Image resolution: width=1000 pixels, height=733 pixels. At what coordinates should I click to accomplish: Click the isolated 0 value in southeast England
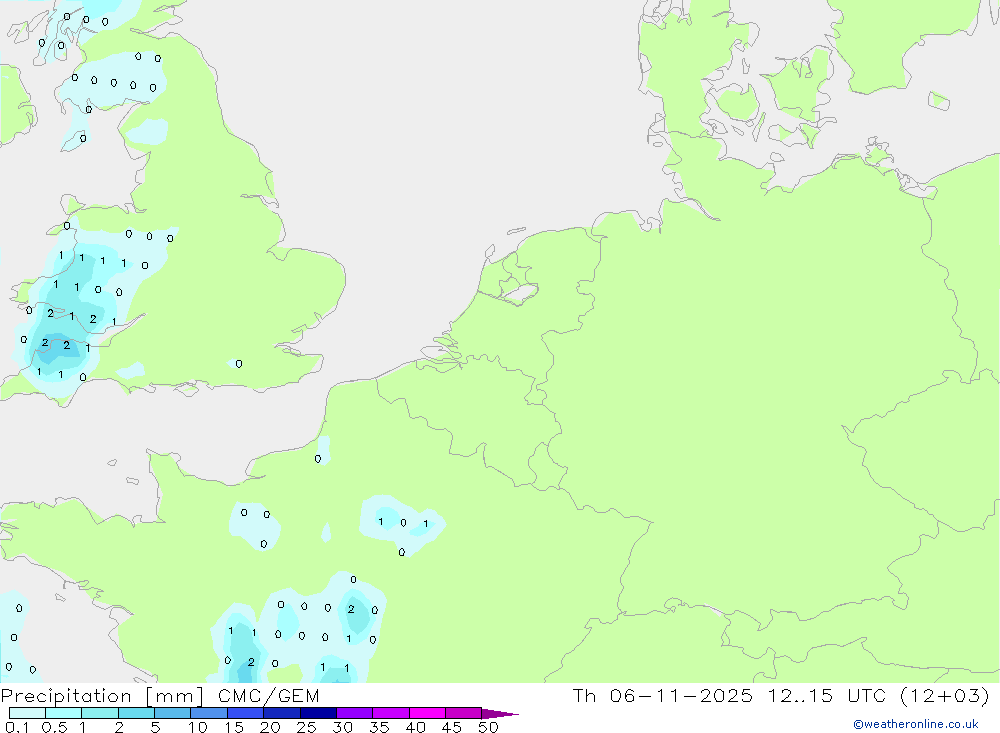(239, 364)
